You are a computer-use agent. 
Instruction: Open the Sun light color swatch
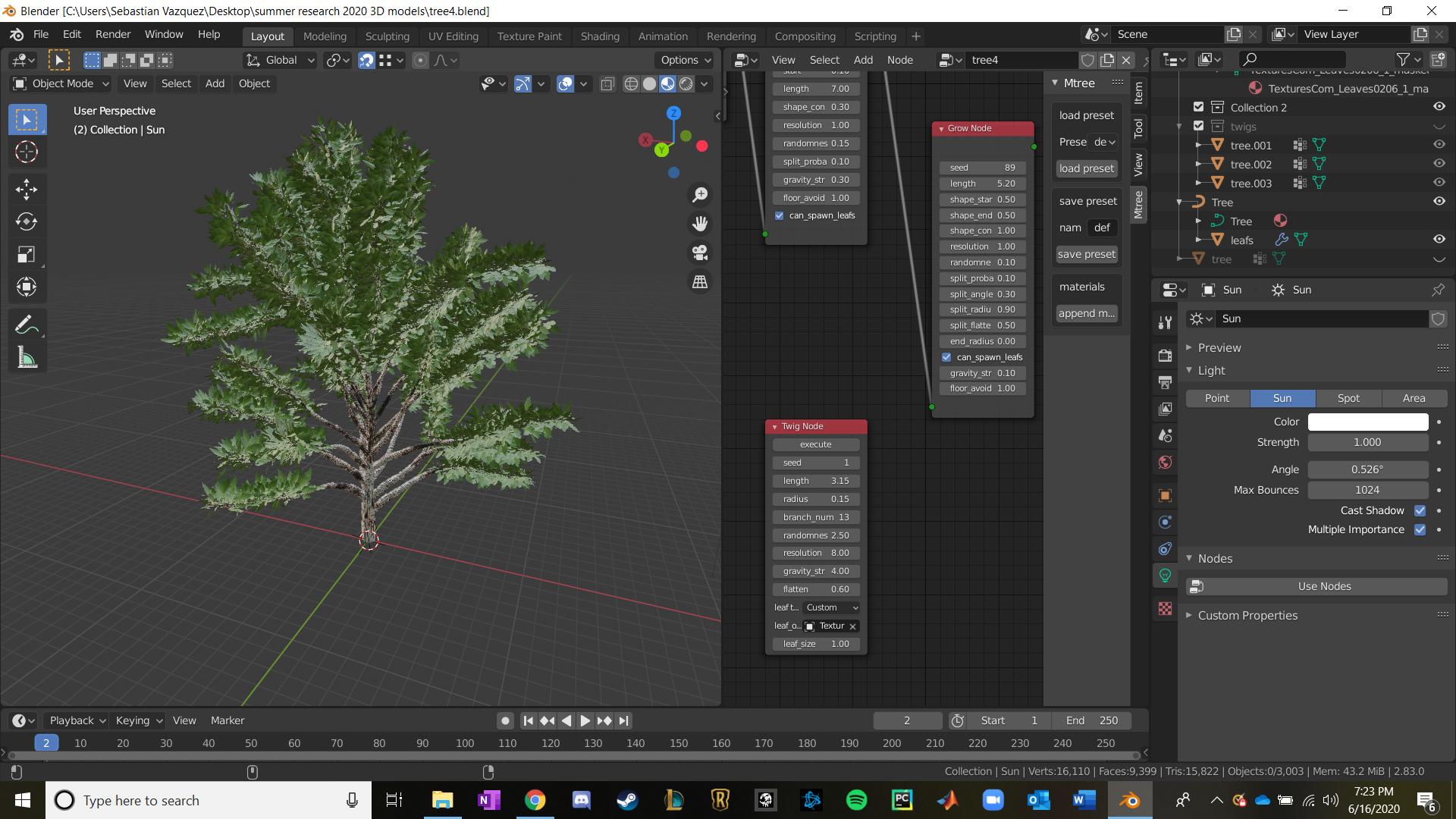tap(1367, 422)
